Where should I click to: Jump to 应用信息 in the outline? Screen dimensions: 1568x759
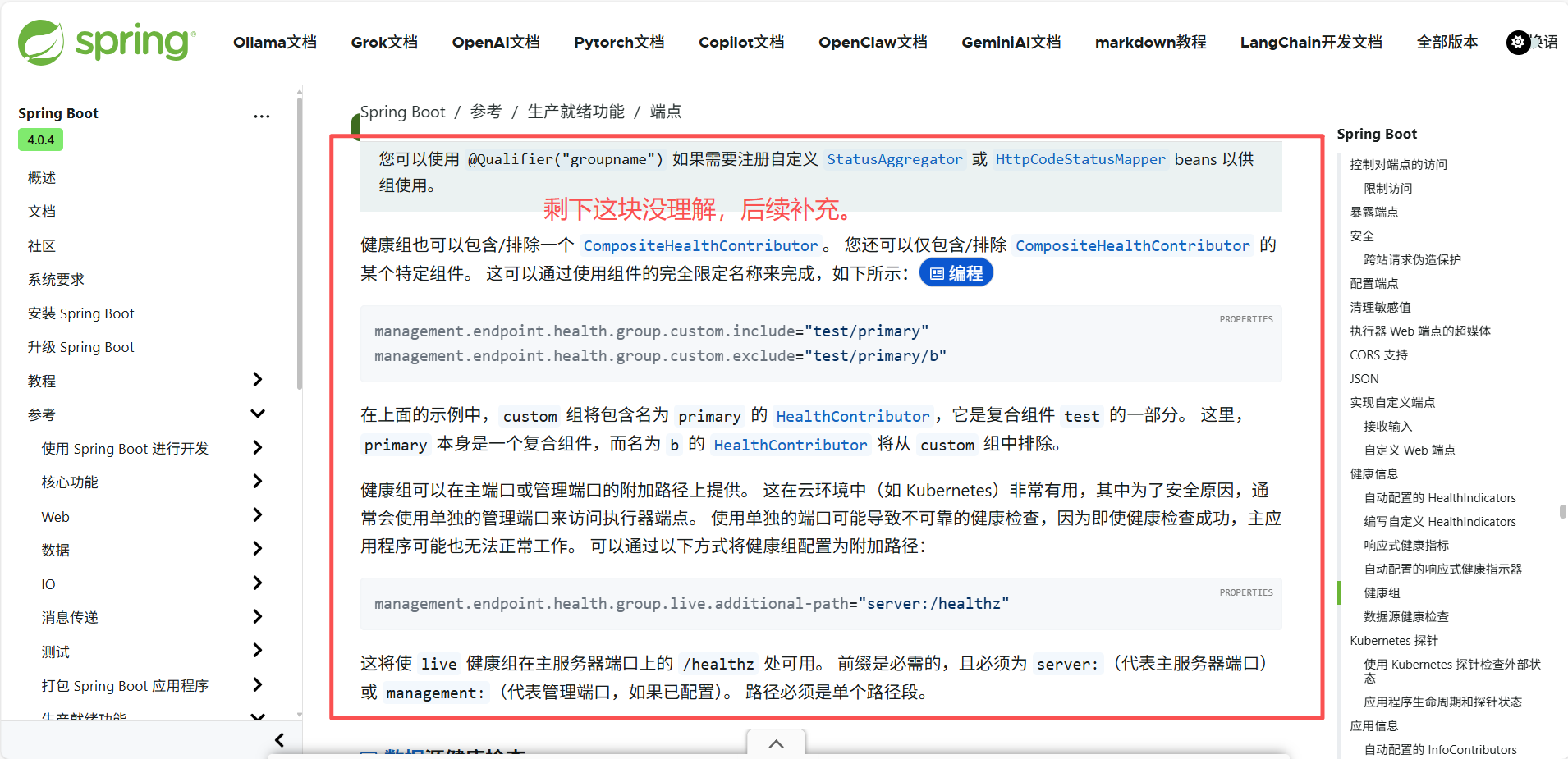click(x=1374, y=726)
